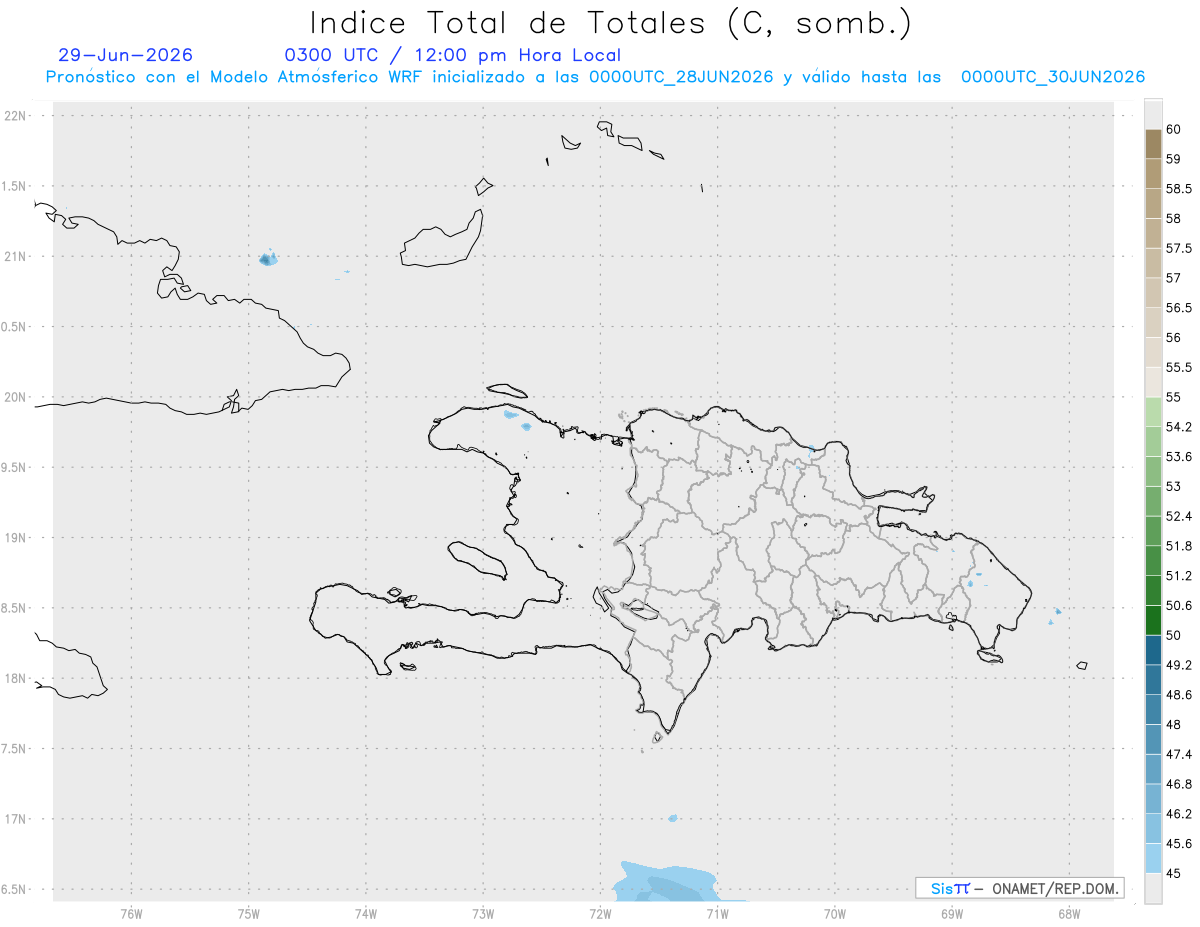1200x927 pixels.
Task: Click the legend value "51.2"
Action: (1179, 576)
